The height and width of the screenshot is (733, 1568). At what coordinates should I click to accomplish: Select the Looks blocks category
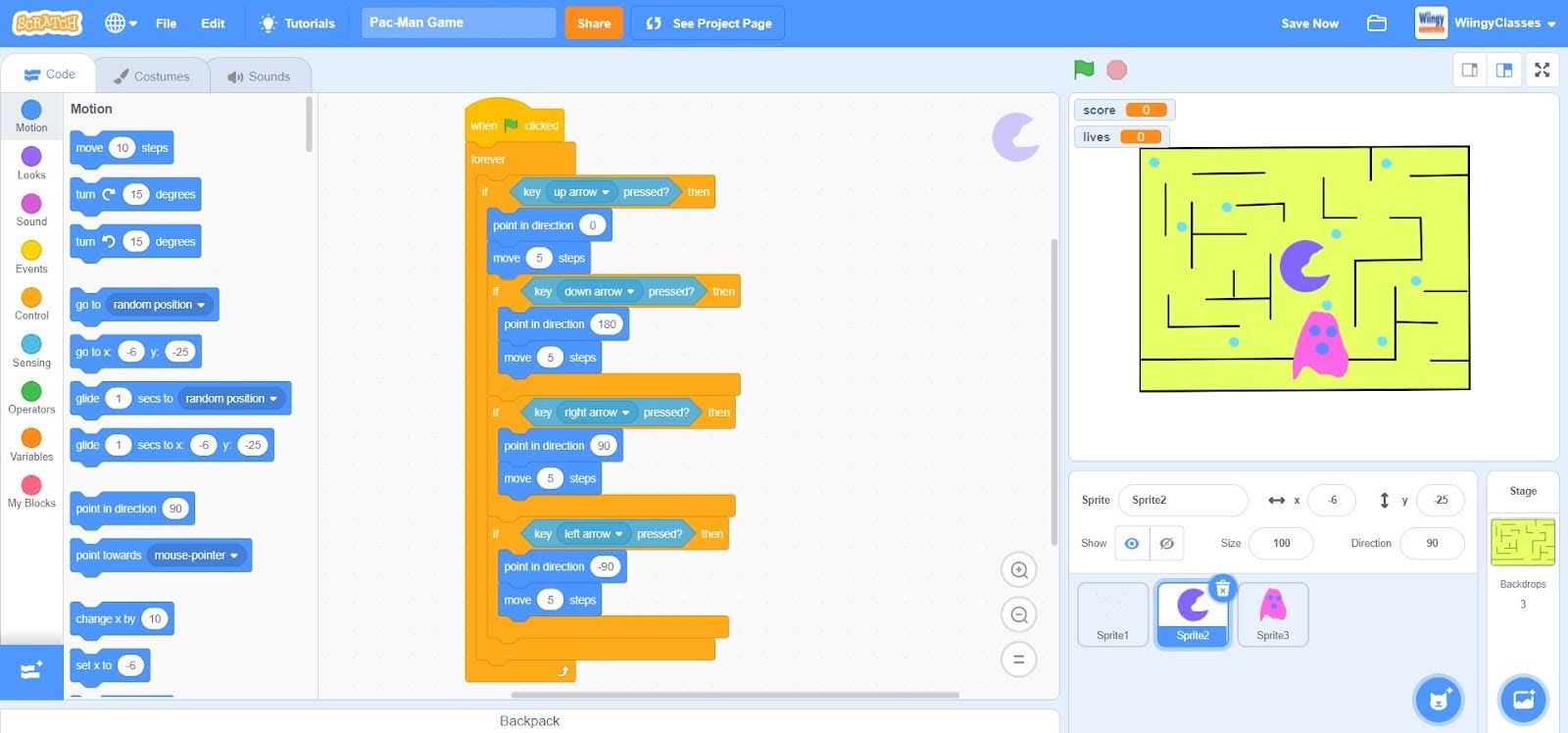click(x=31, y=164)
